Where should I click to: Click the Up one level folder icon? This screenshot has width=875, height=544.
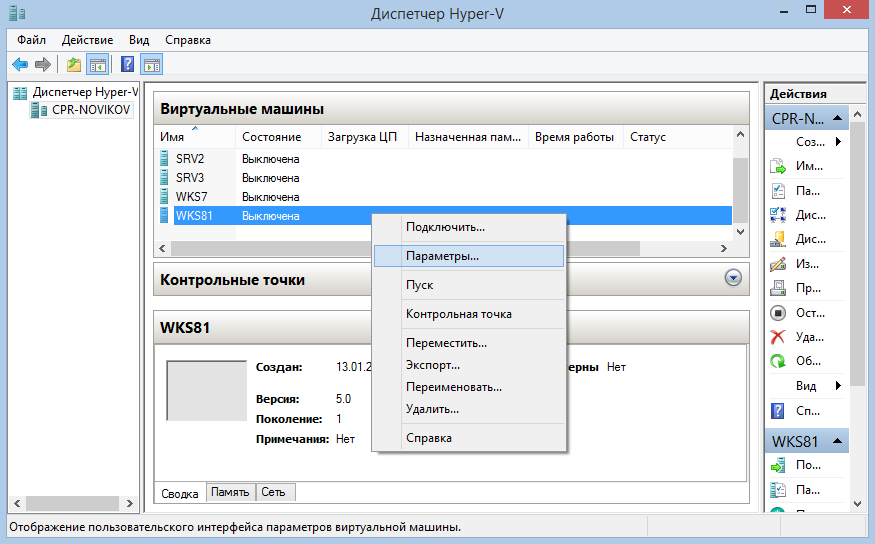(x=73, y=65)
